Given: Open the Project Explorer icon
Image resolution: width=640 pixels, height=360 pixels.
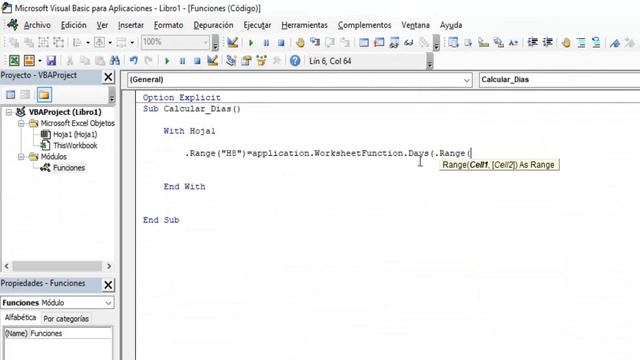Looking at the screenshot, I should click(231, 61).
